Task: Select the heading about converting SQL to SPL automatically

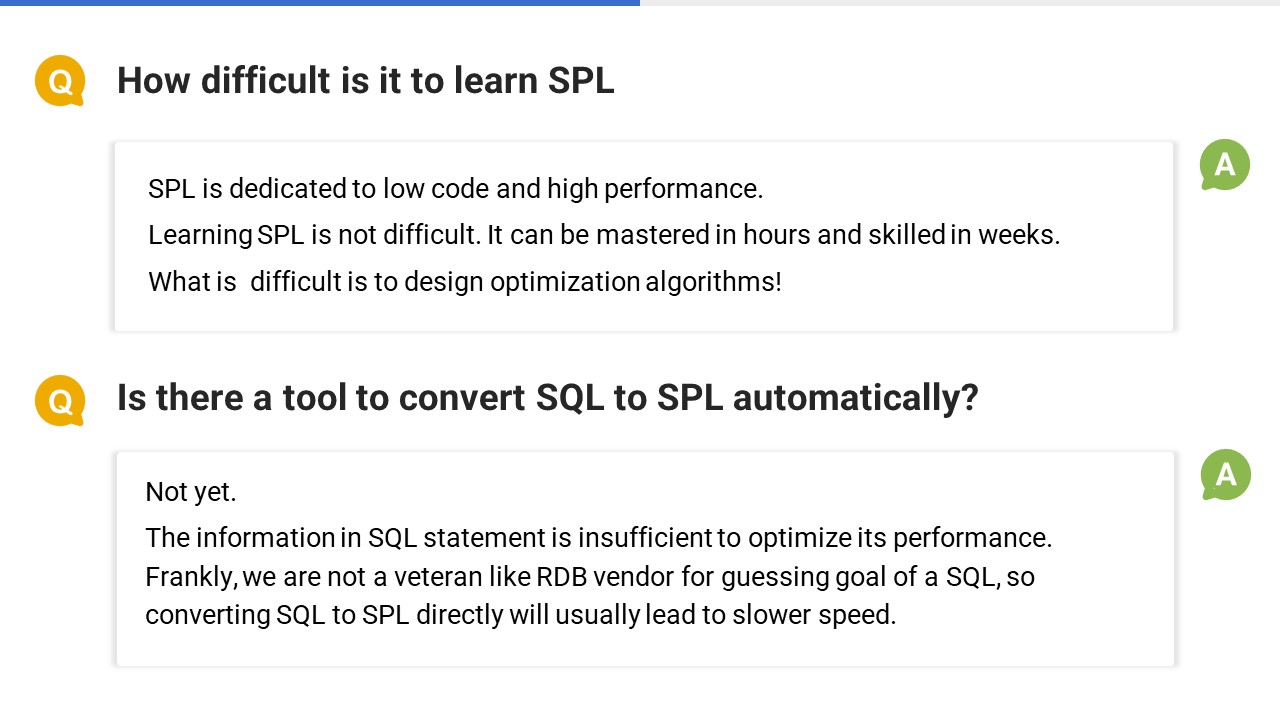Action: click(x=547, y=397)
